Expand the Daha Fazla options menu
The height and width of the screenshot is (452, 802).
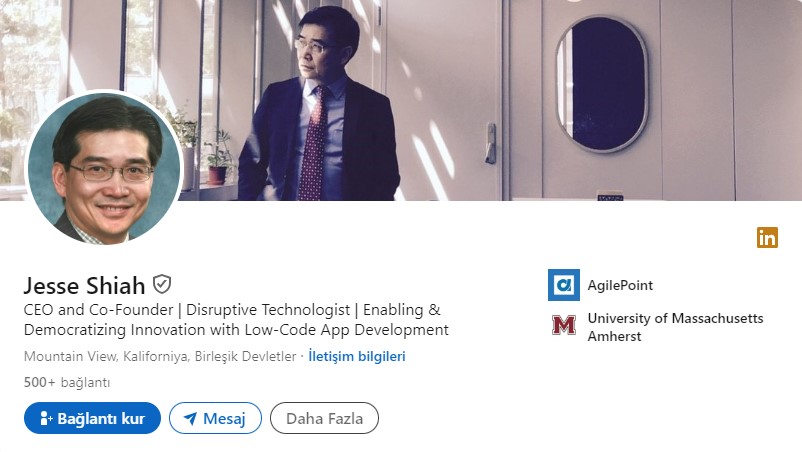click(x=324, y=418)
